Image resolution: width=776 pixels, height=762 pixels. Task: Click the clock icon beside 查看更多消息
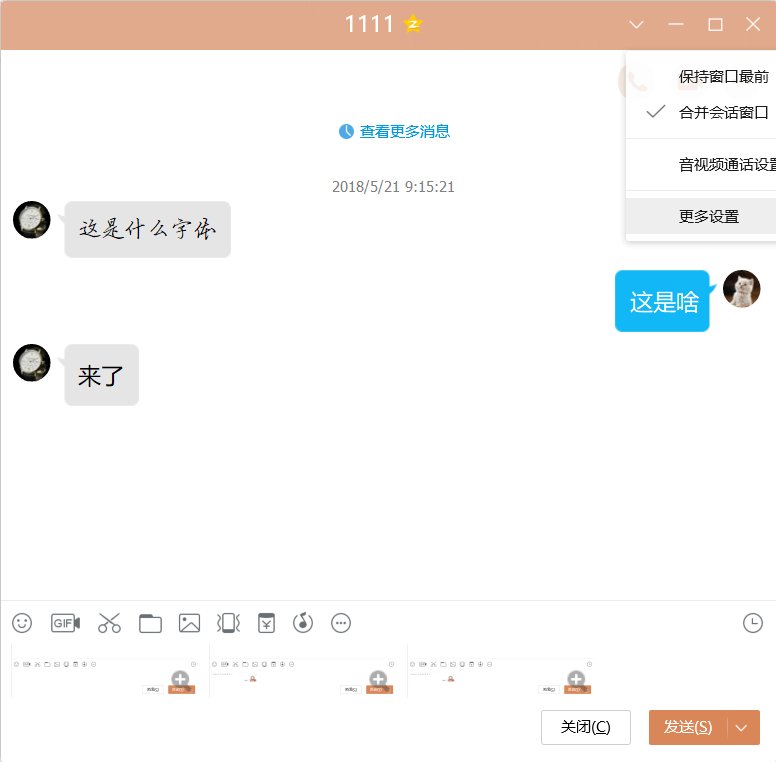coord(346,131)
